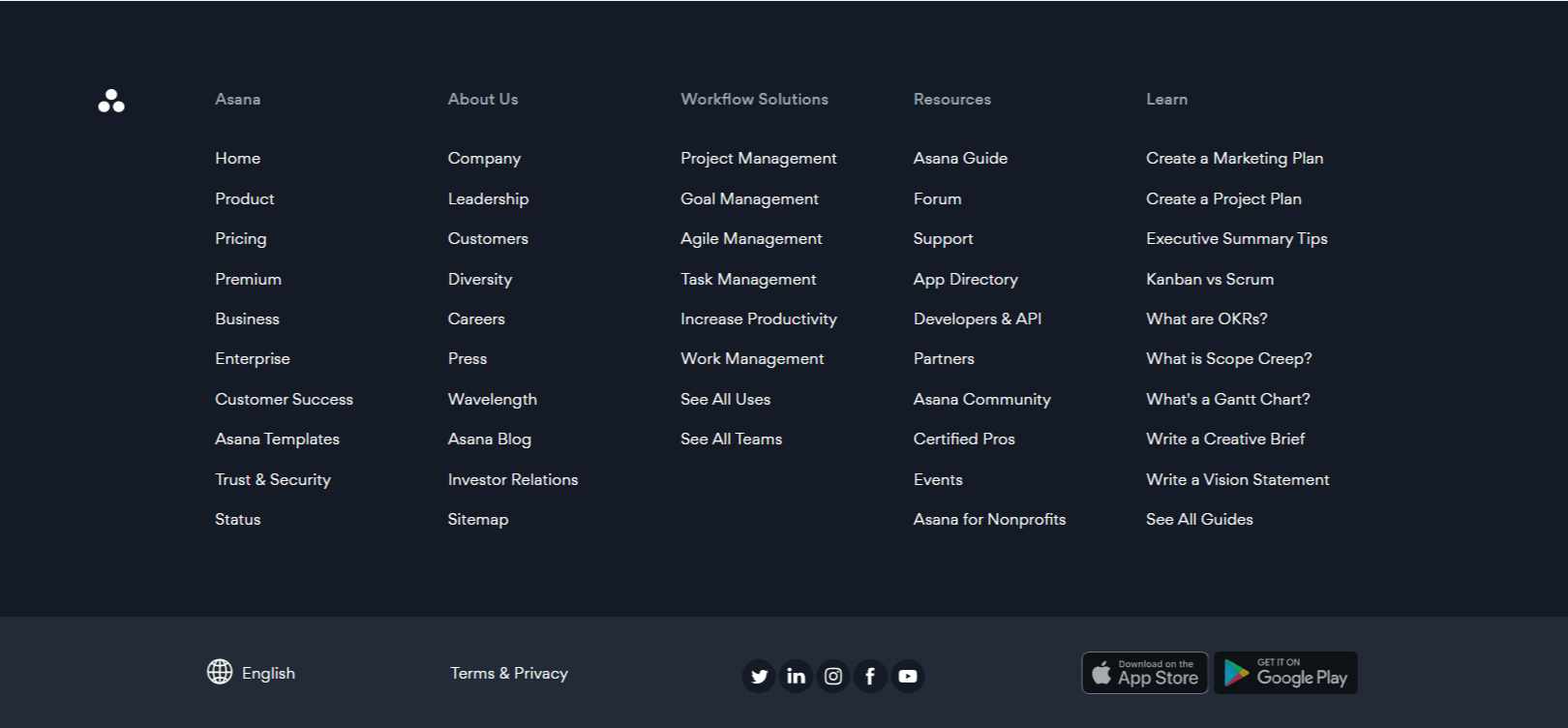Open the Diversity link

tap(480, 279)
